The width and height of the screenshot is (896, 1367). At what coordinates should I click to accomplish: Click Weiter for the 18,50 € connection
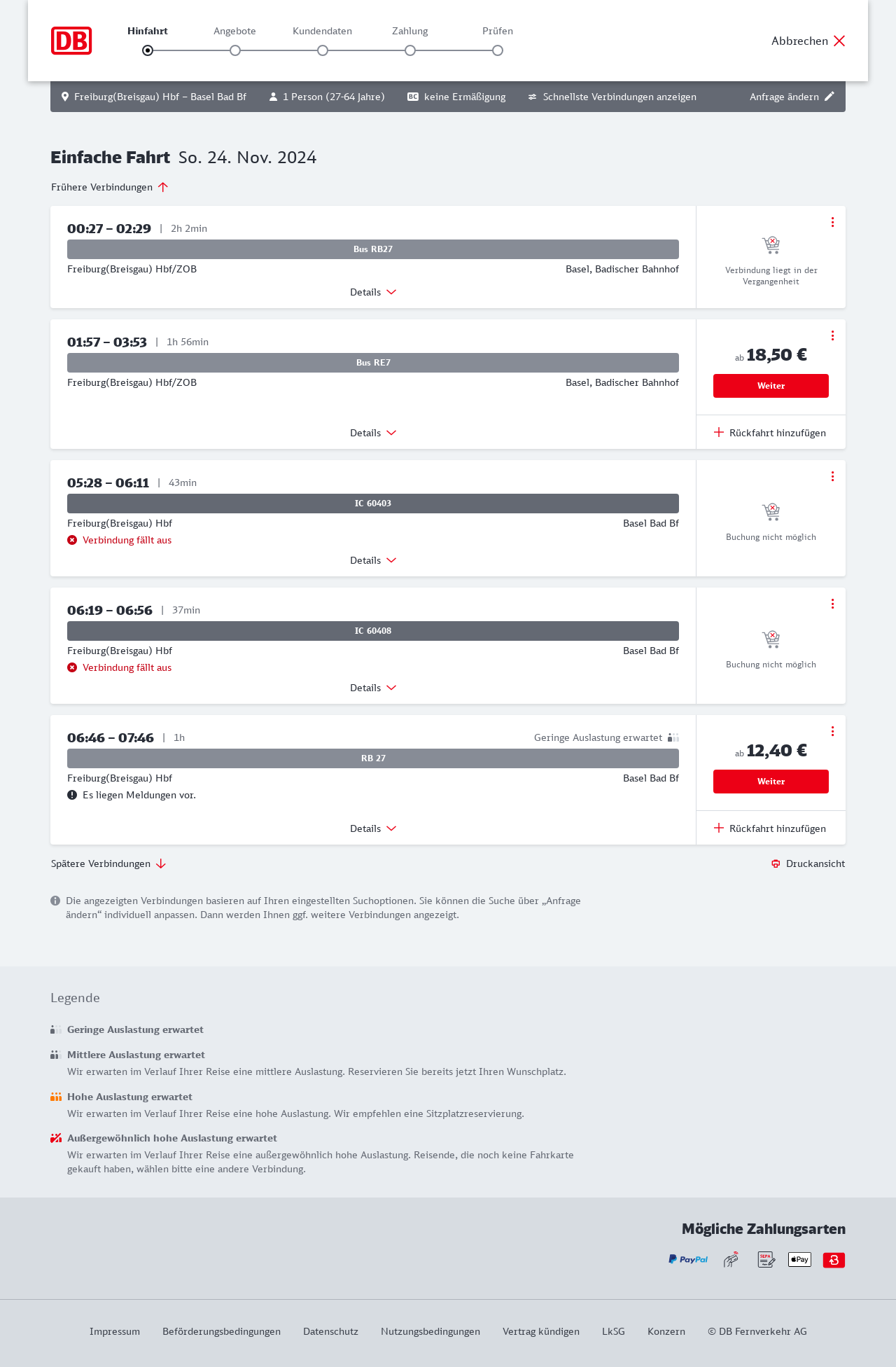771,386
